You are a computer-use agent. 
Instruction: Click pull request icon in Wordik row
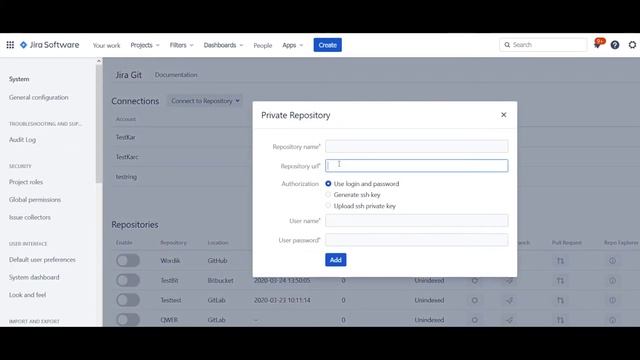point(560,260)
